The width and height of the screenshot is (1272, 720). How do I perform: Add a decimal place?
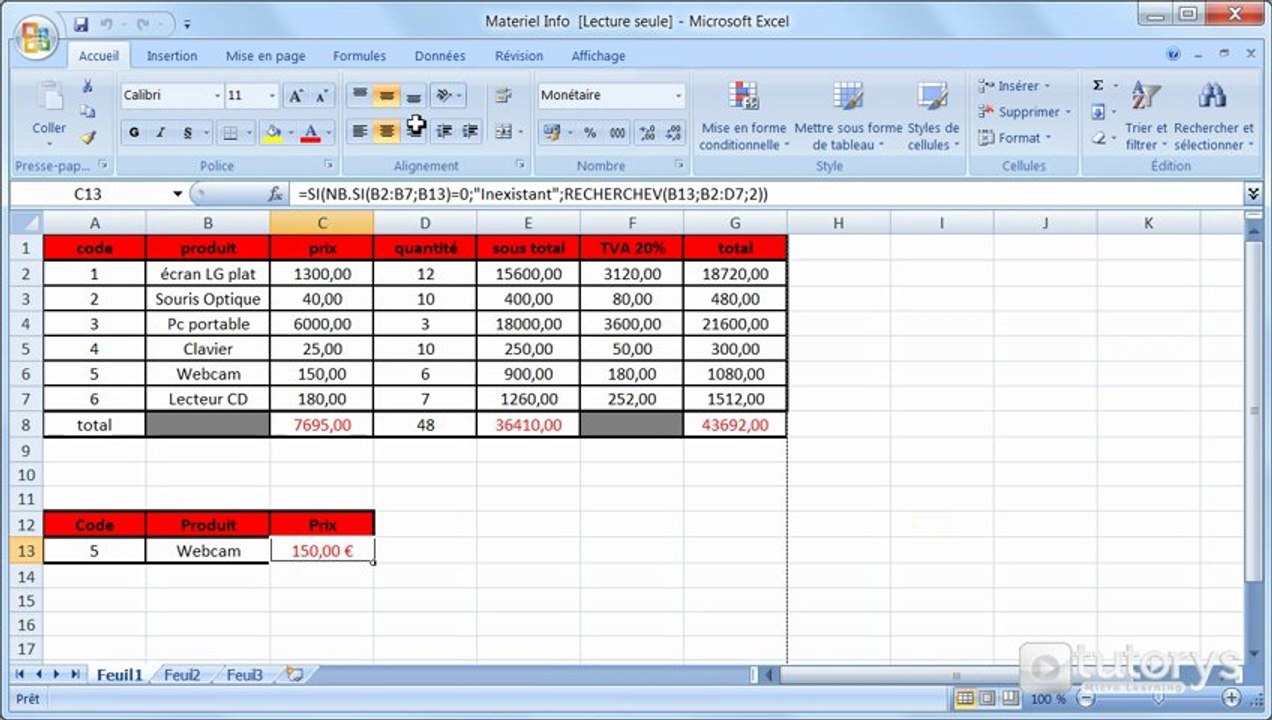point(647,132)
